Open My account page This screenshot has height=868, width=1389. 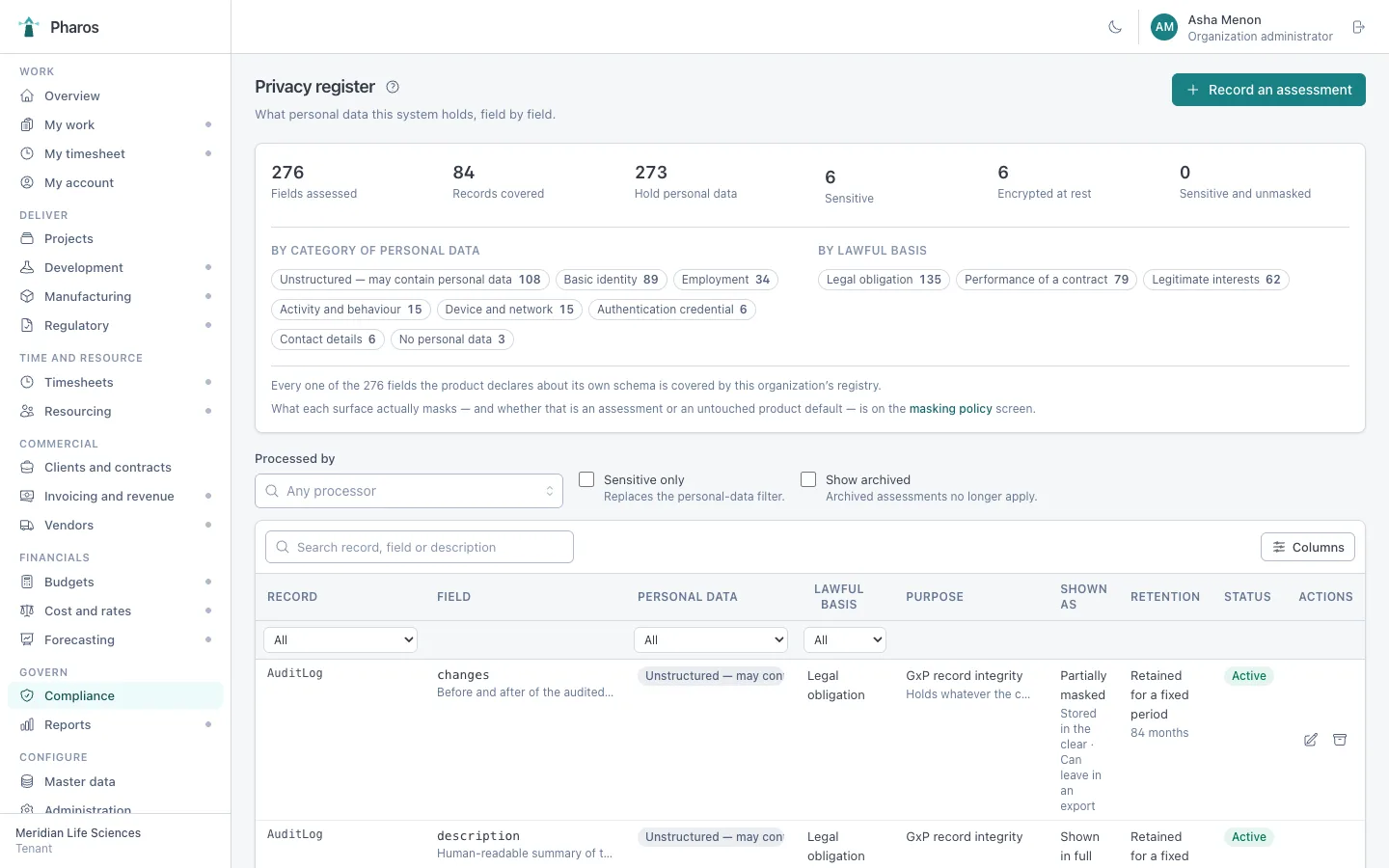tap(115, 182)
